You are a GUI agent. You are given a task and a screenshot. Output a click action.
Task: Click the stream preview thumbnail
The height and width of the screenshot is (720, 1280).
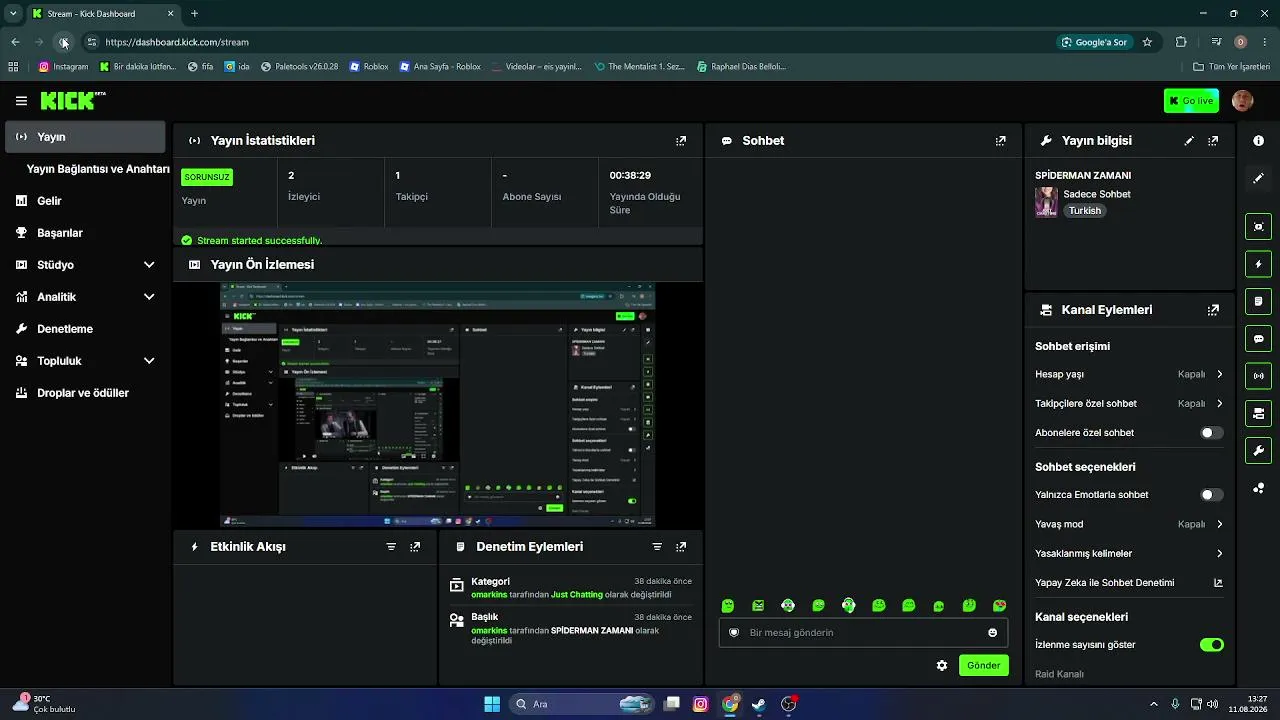pyautogui.click(x=437, y=404)
